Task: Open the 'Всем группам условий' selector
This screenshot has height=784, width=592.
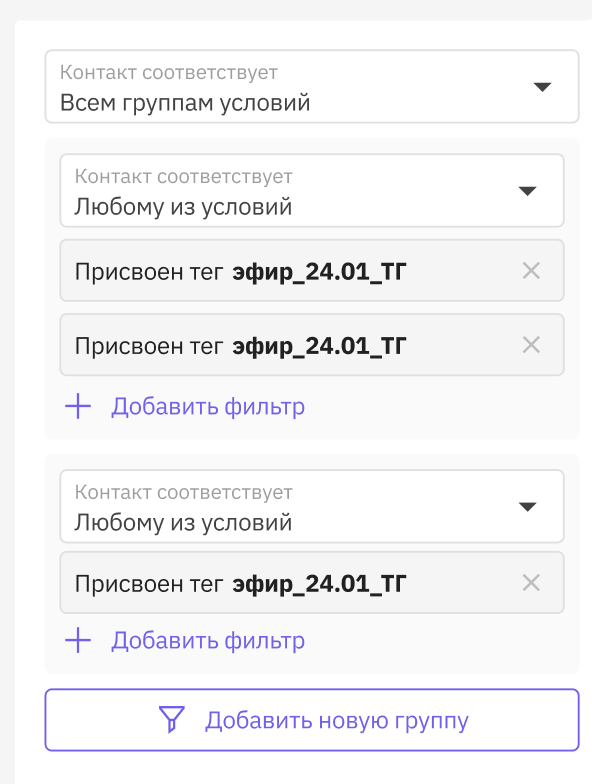Action: click(312, 86)
